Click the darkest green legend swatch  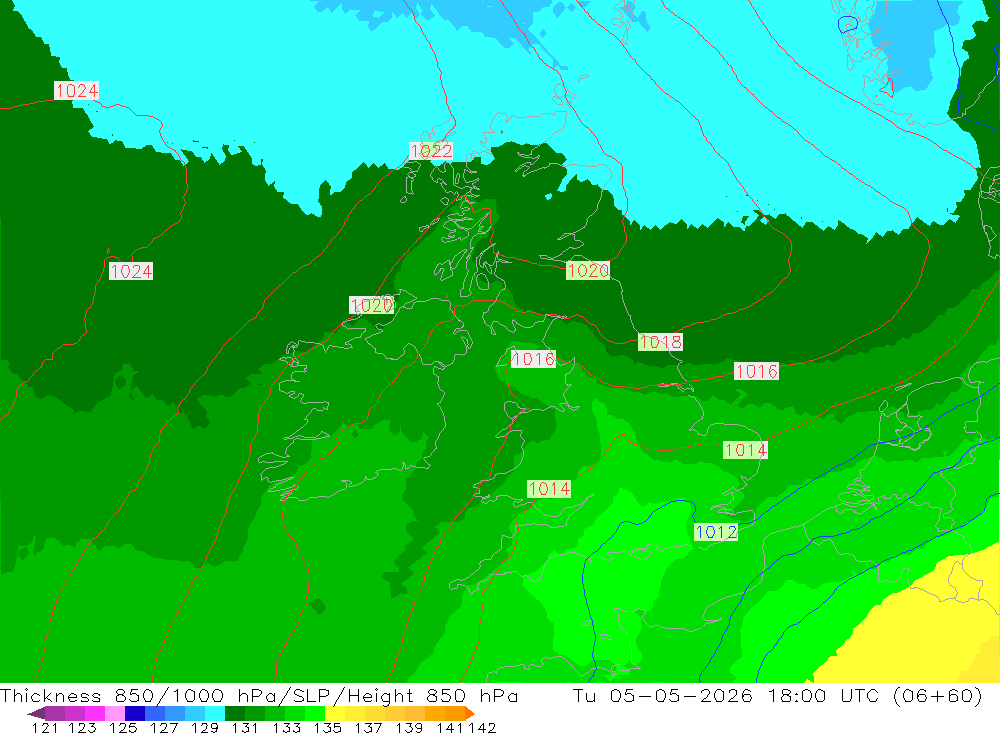[235, 713]
